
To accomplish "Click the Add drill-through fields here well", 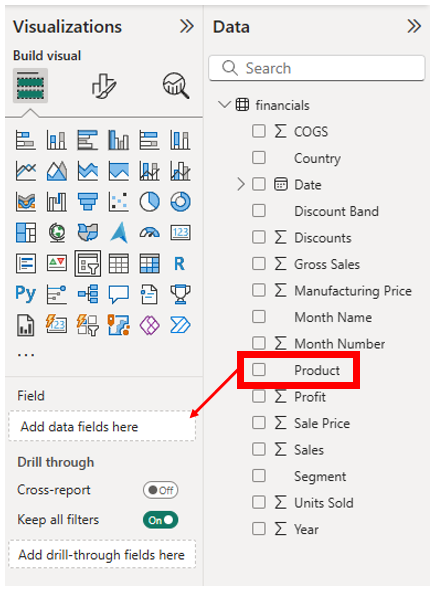I will tap(102, 555).
